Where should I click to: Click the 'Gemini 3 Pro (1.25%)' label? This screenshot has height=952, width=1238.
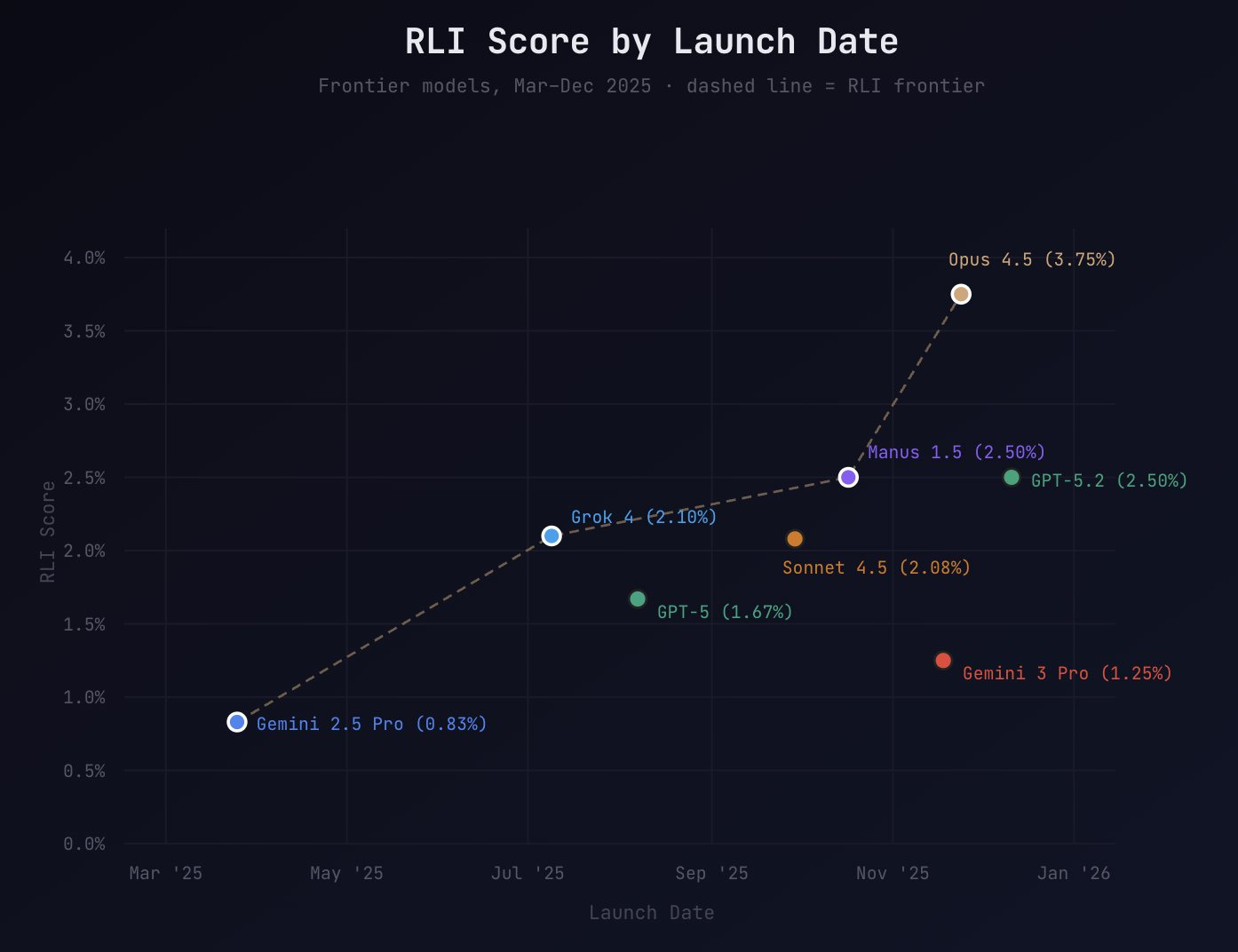[1067, 673]
